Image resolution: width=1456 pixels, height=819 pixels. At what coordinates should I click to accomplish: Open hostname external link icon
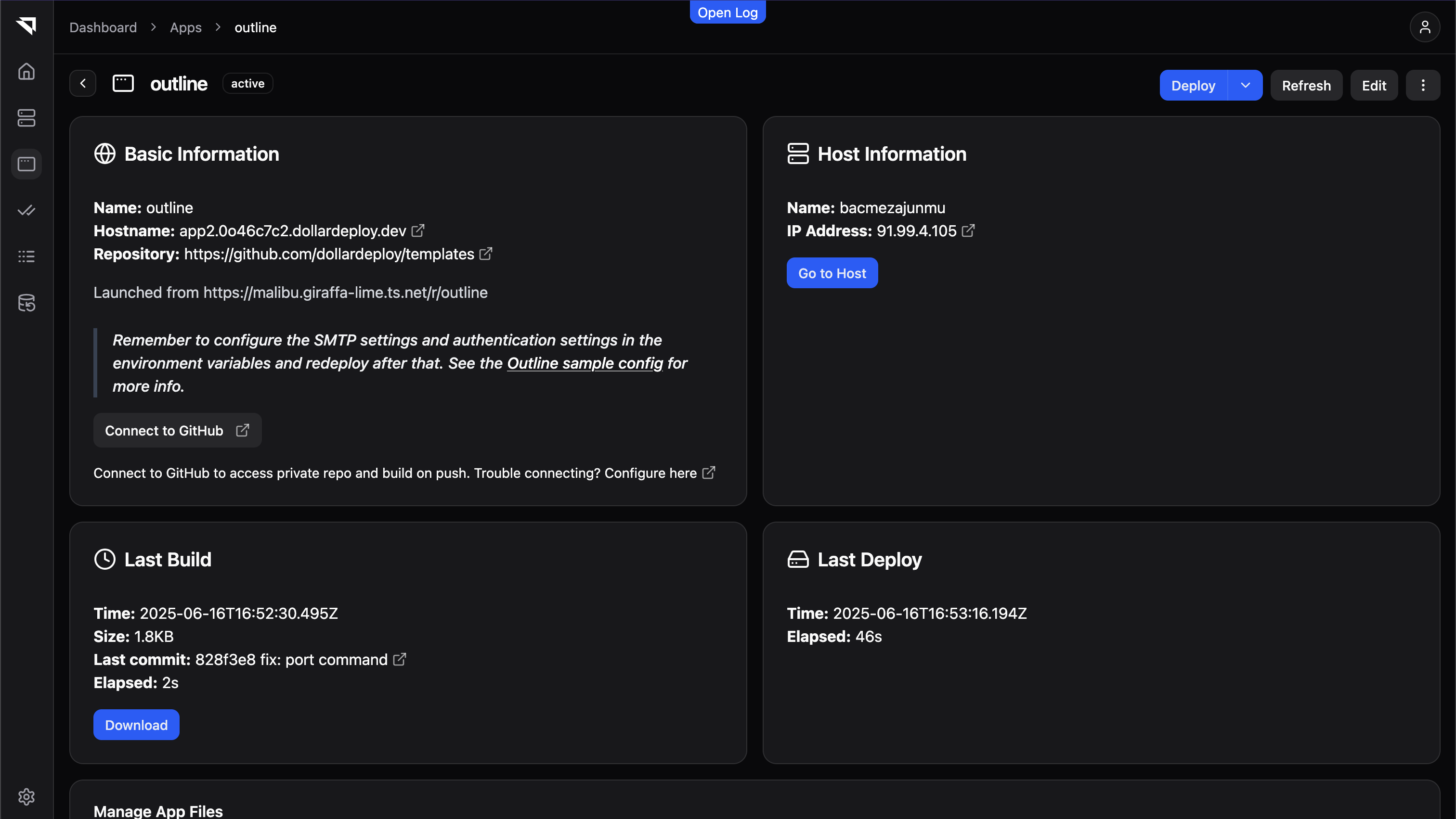(x=418, y=230)
